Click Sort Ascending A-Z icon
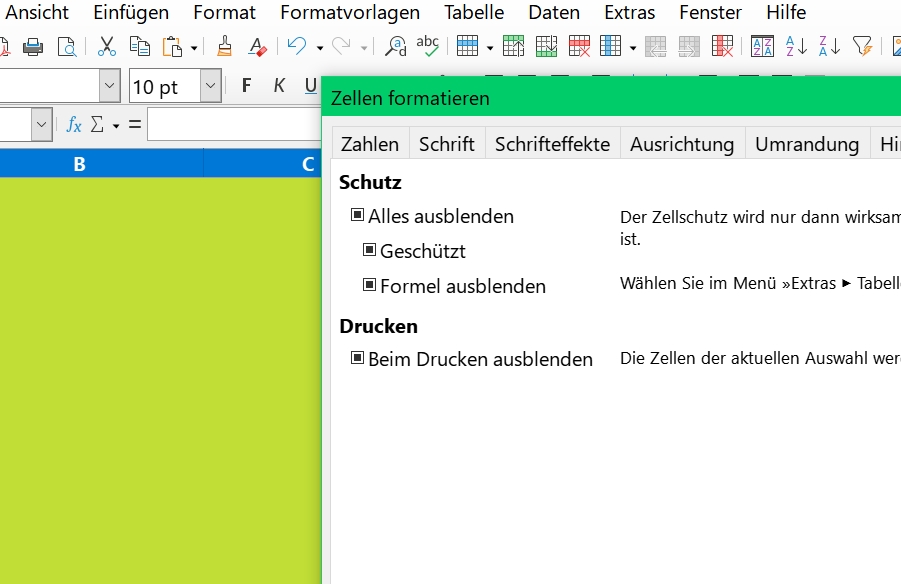901x584 pixels. (x=796, y=46)
